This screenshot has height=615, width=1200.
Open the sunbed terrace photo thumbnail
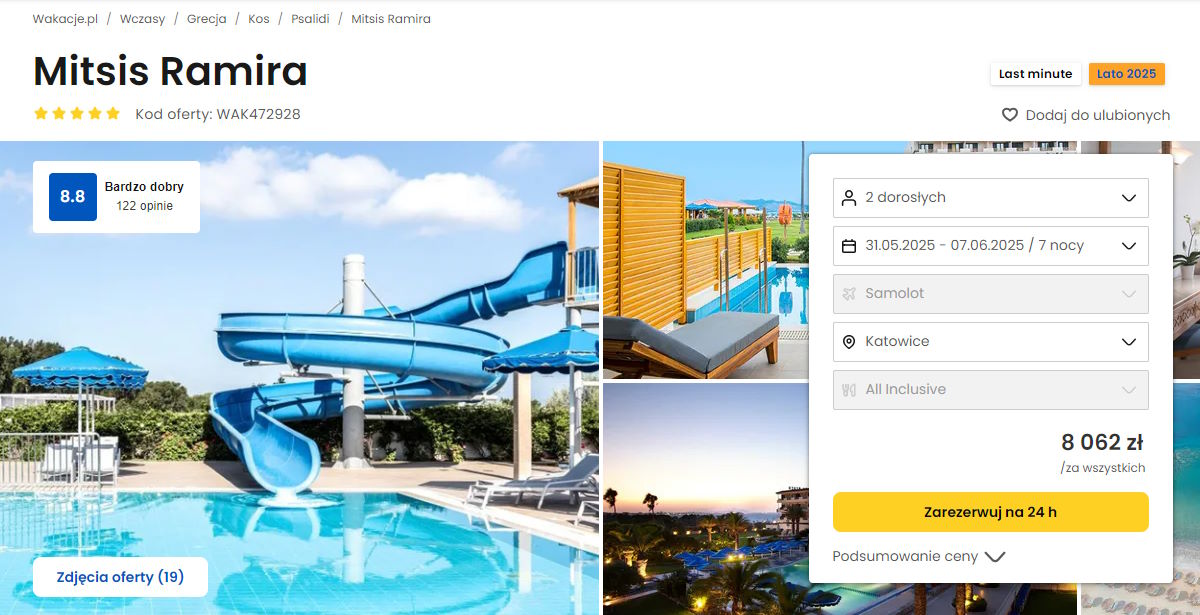(704, 260)
